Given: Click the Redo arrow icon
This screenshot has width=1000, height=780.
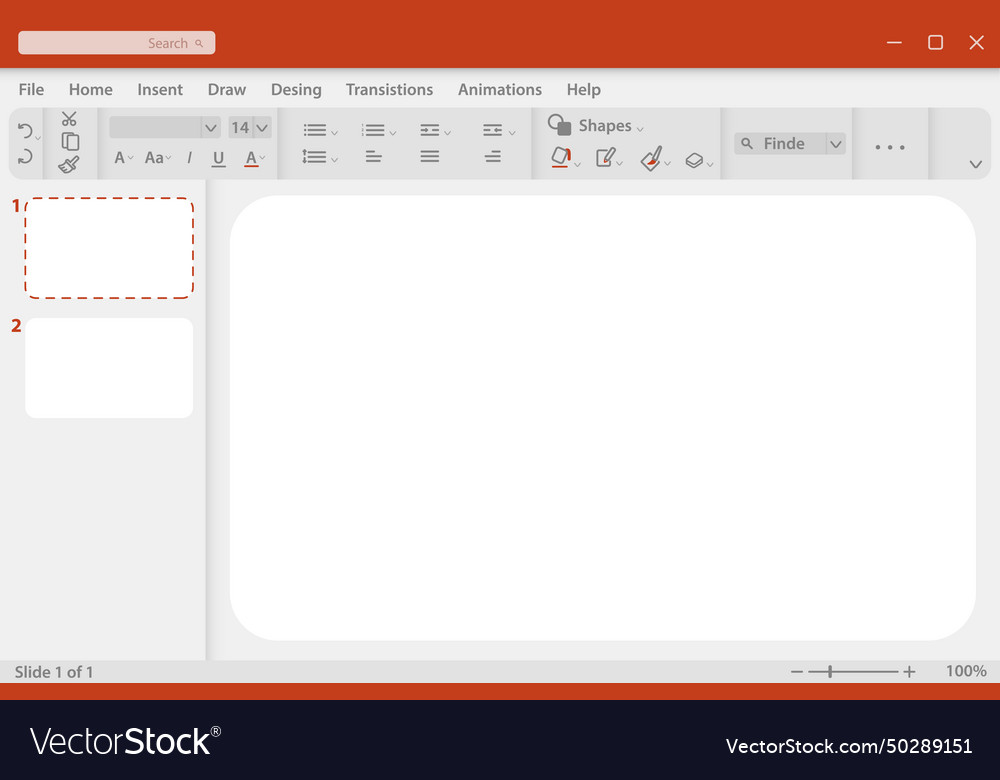Looking at the screenshot, I should [26, 156].
